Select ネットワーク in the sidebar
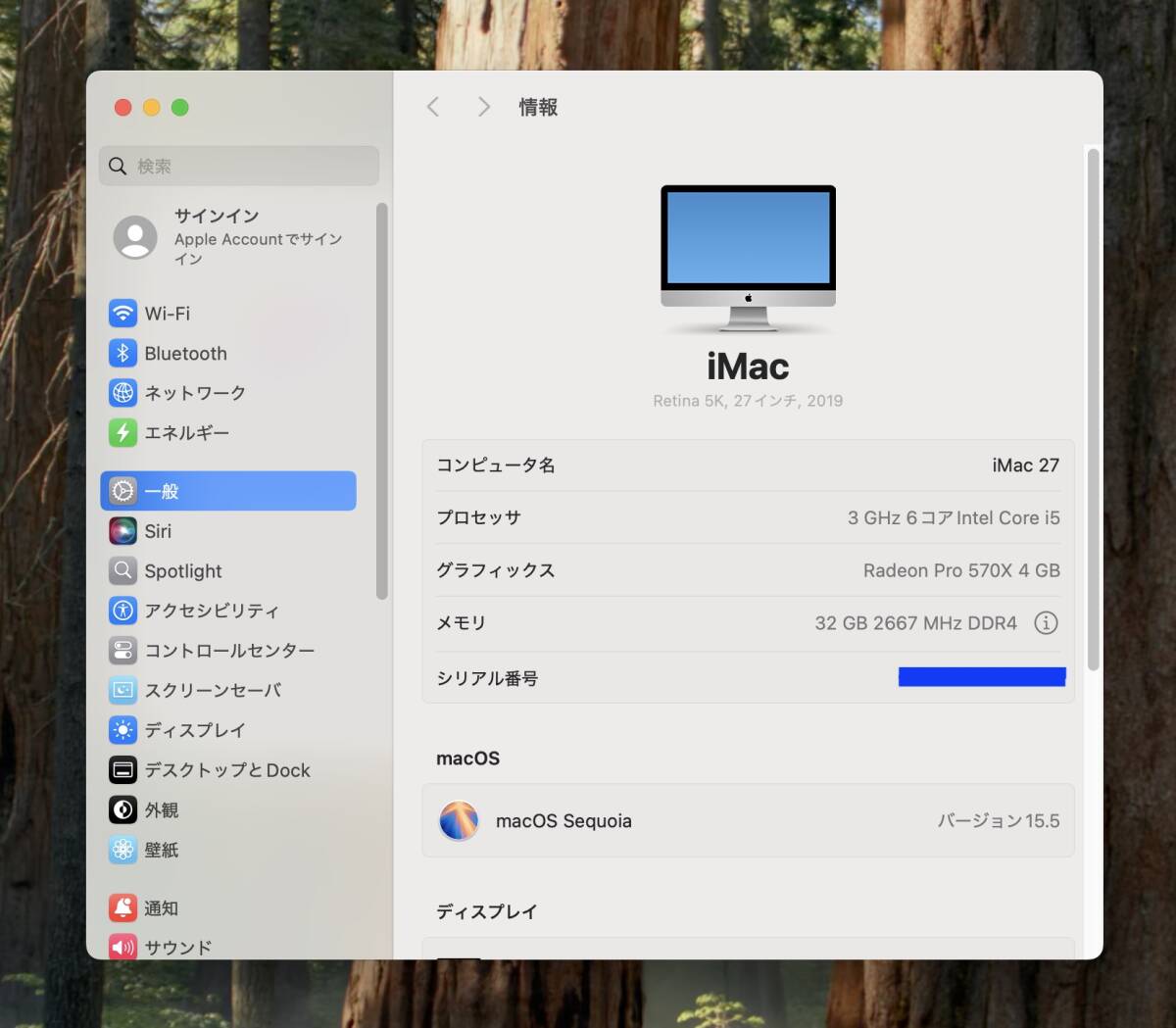This screenshot has width=1176, height=1028. (x=228, y=393)
